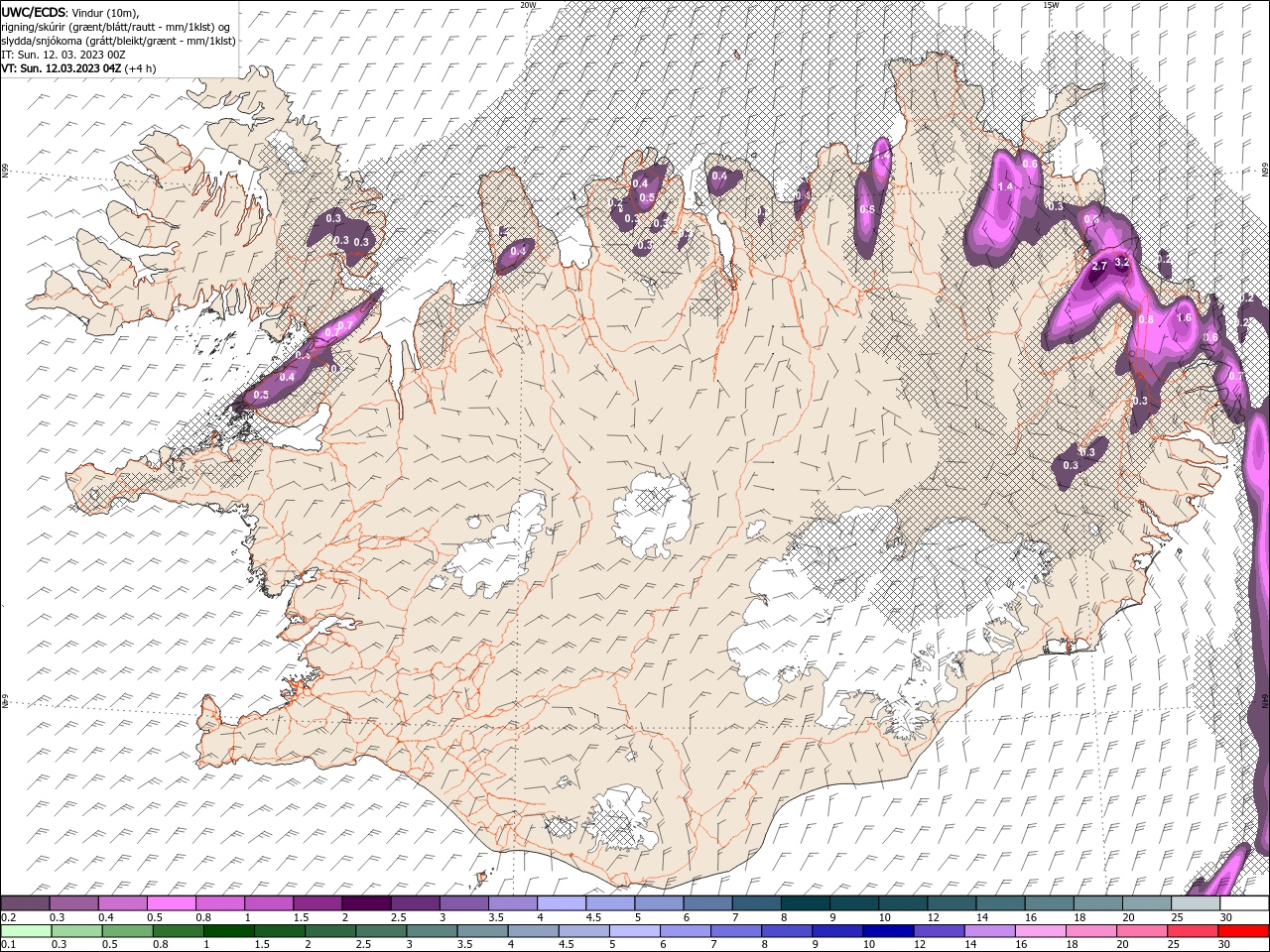Viewport: 1270px width, 952px height.
Task: Click the lavender snow swatch between 4 and 4.5
Action: pos(562,903)
